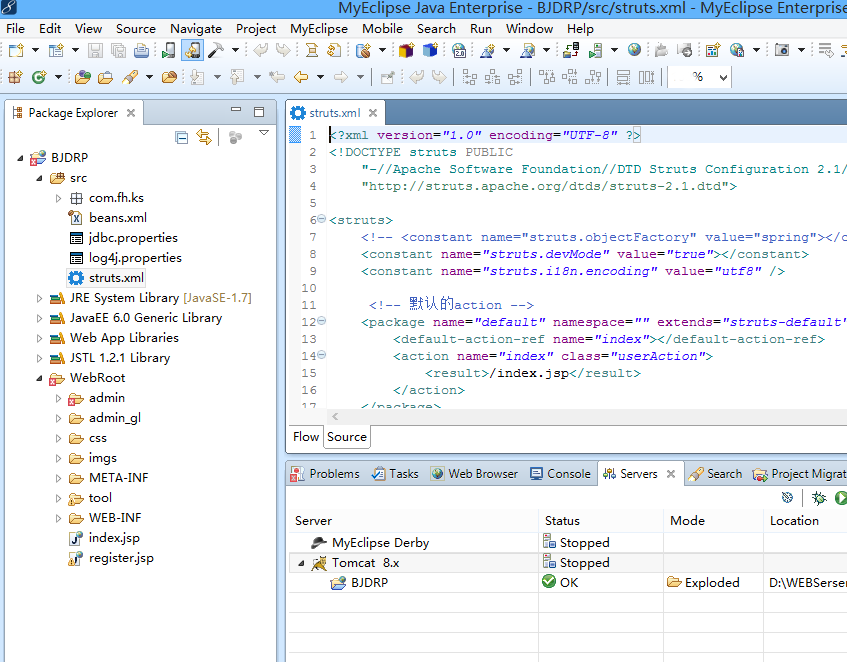
Task: Open the Web Browser tab
Action: coord(474,474)
